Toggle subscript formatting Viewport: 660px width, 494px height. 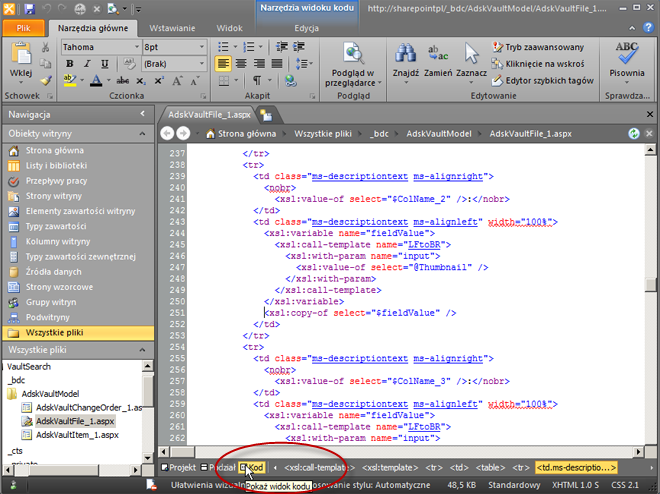[x=141, y=80]
